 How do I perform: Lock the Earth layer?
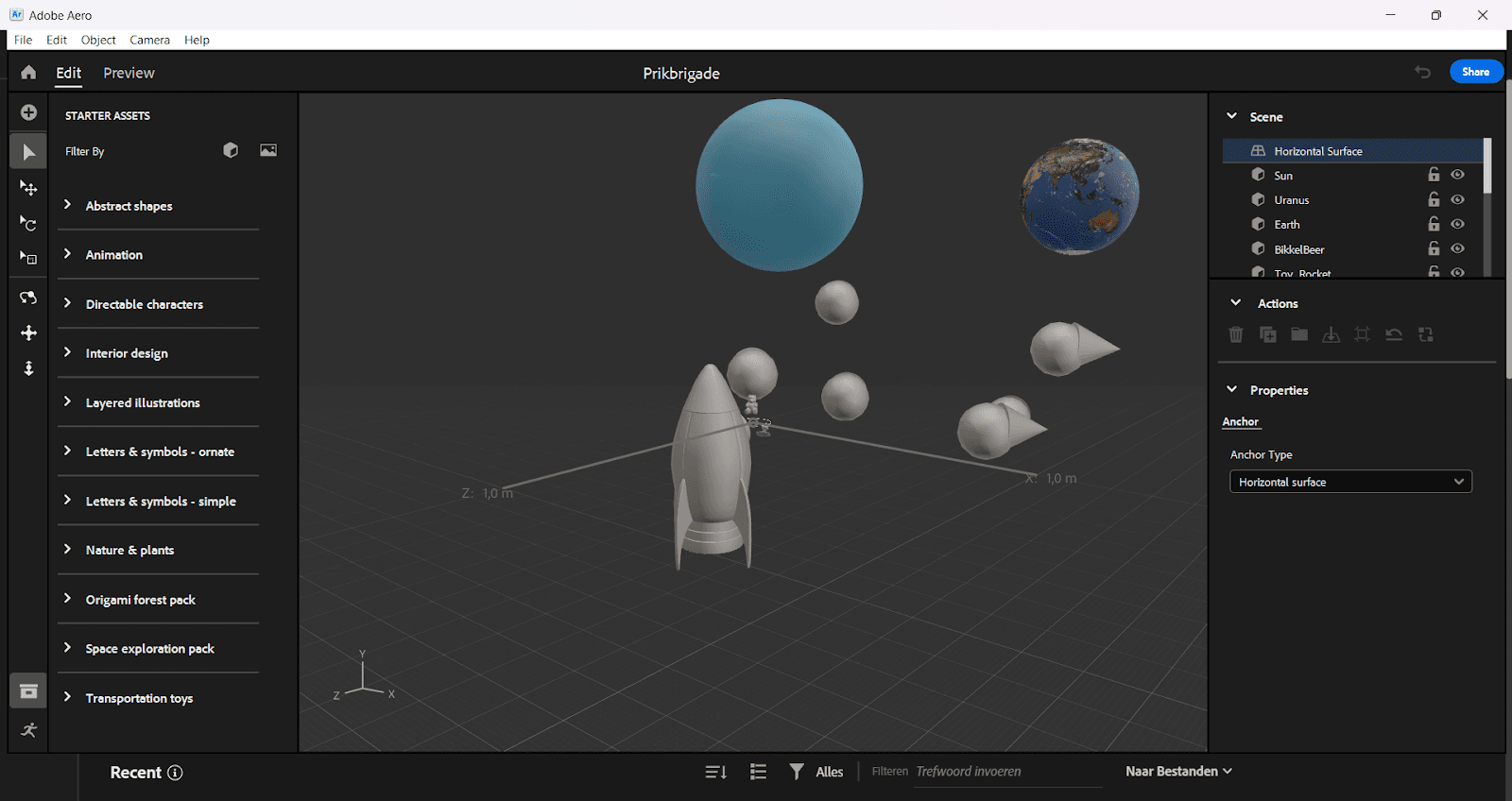1434,224
